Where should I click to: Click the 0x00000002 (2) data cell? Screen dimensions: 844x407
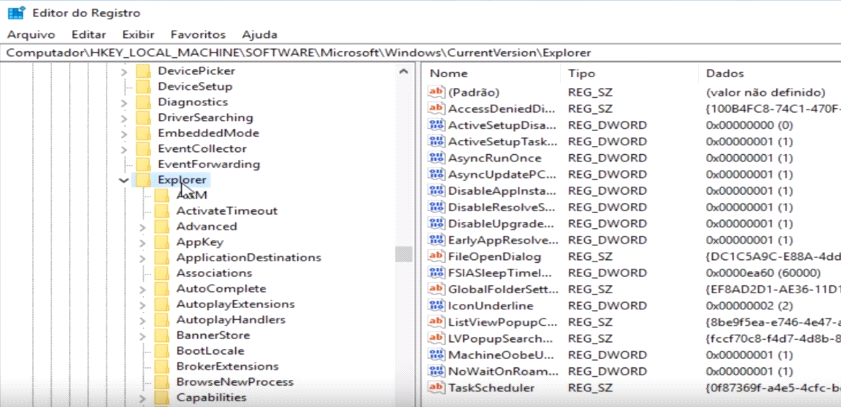coord(749,306)
